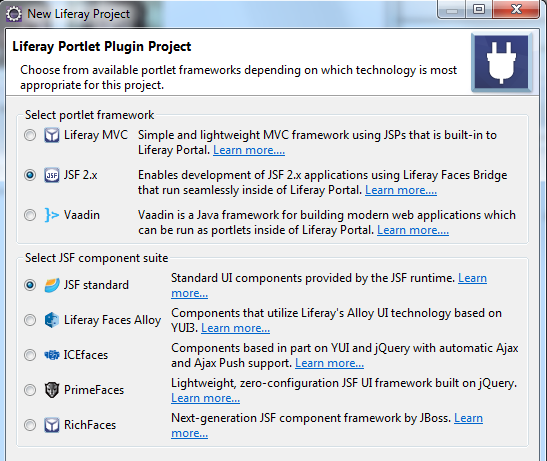
Task: Click the Liferay Faces Alloy icon
Action: pyautogui.click(x=52, y=320)
